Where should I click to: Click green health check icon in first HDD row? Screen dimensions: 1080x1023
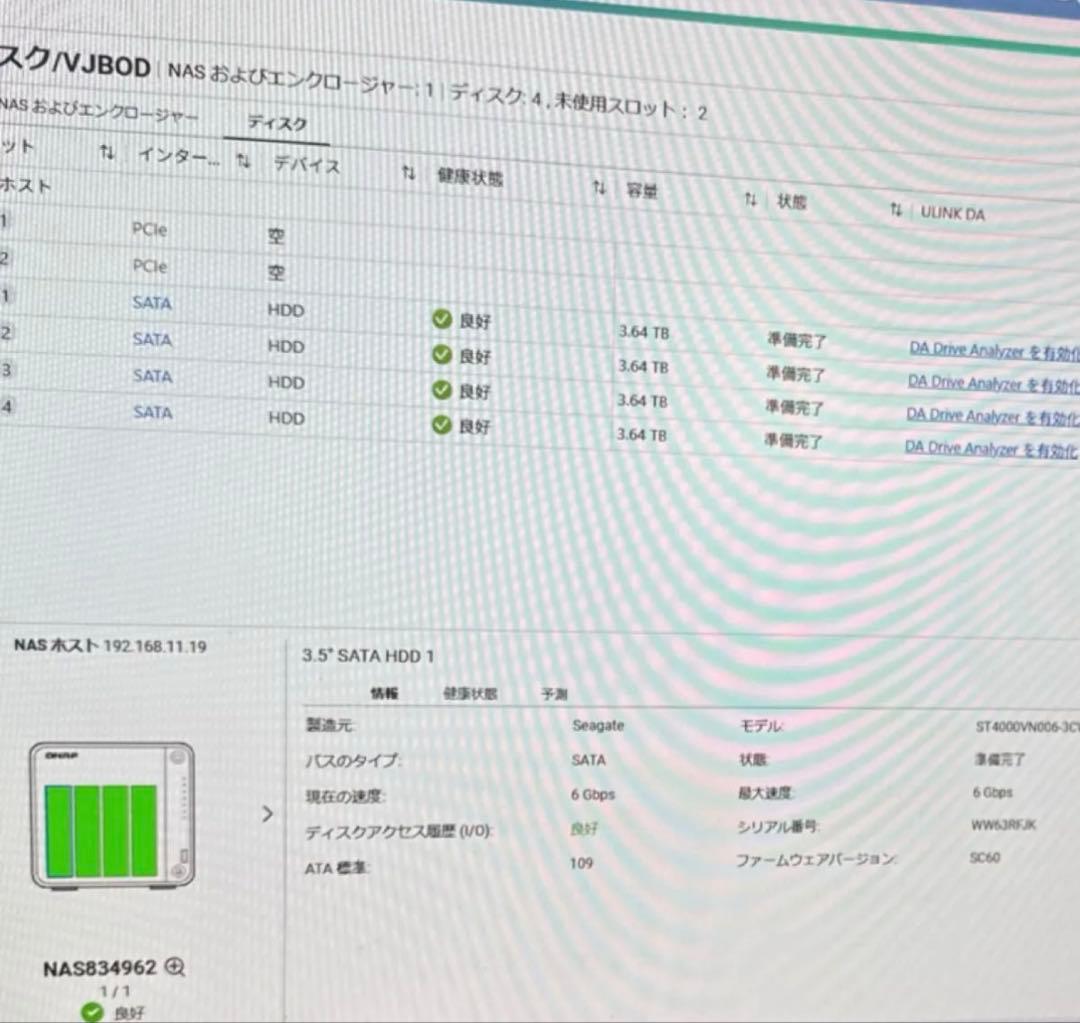click(x=442, y=319)
